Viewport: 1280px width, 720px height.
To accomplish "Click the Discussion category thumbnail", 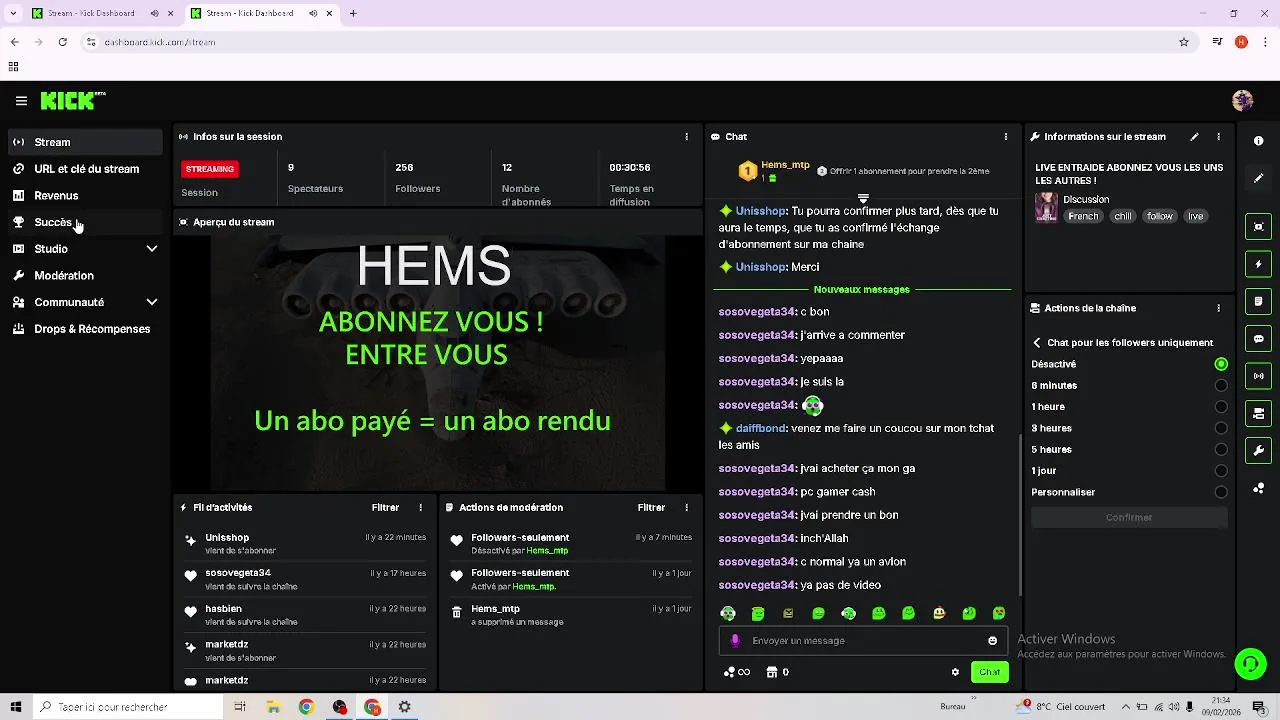I will pos(1046,207).
